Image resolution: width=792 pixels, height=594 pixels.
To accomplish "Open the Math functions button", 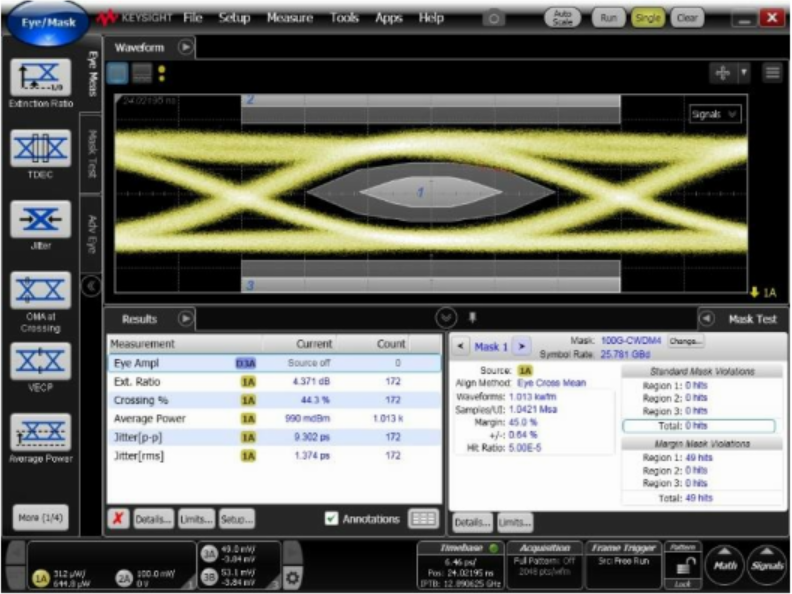I will click(723, 566).
